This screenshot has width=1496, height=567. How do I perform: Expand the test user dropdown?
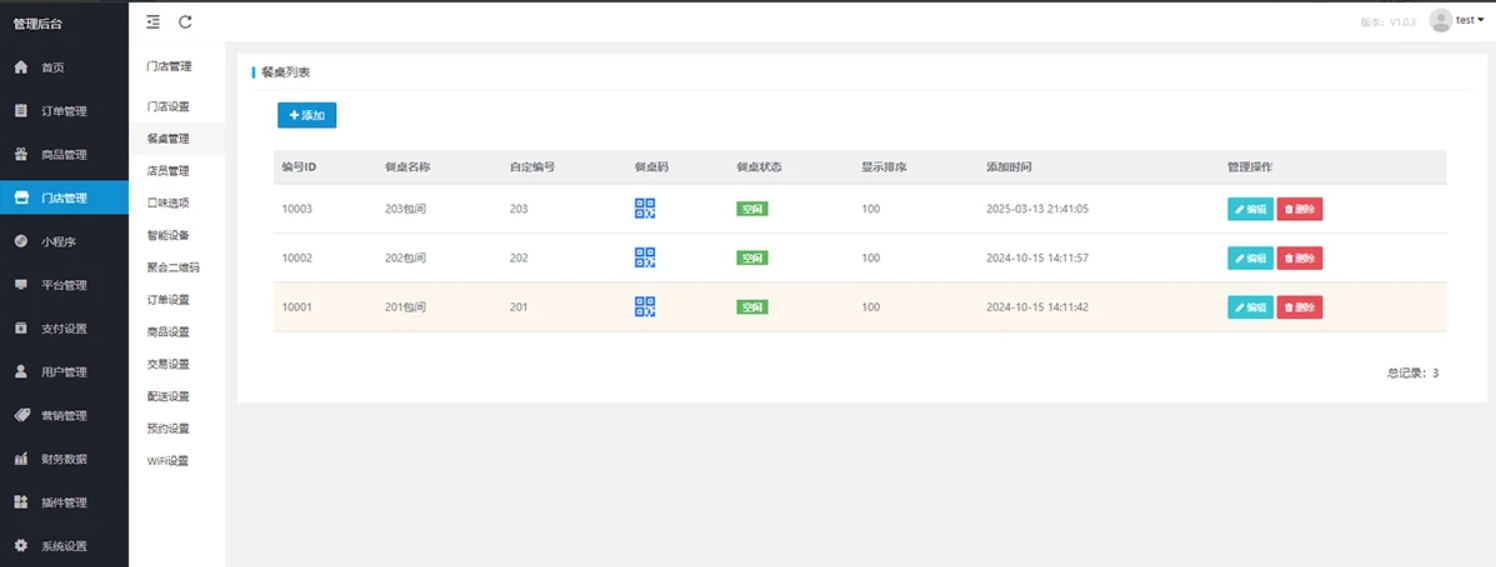(1470, 21)
